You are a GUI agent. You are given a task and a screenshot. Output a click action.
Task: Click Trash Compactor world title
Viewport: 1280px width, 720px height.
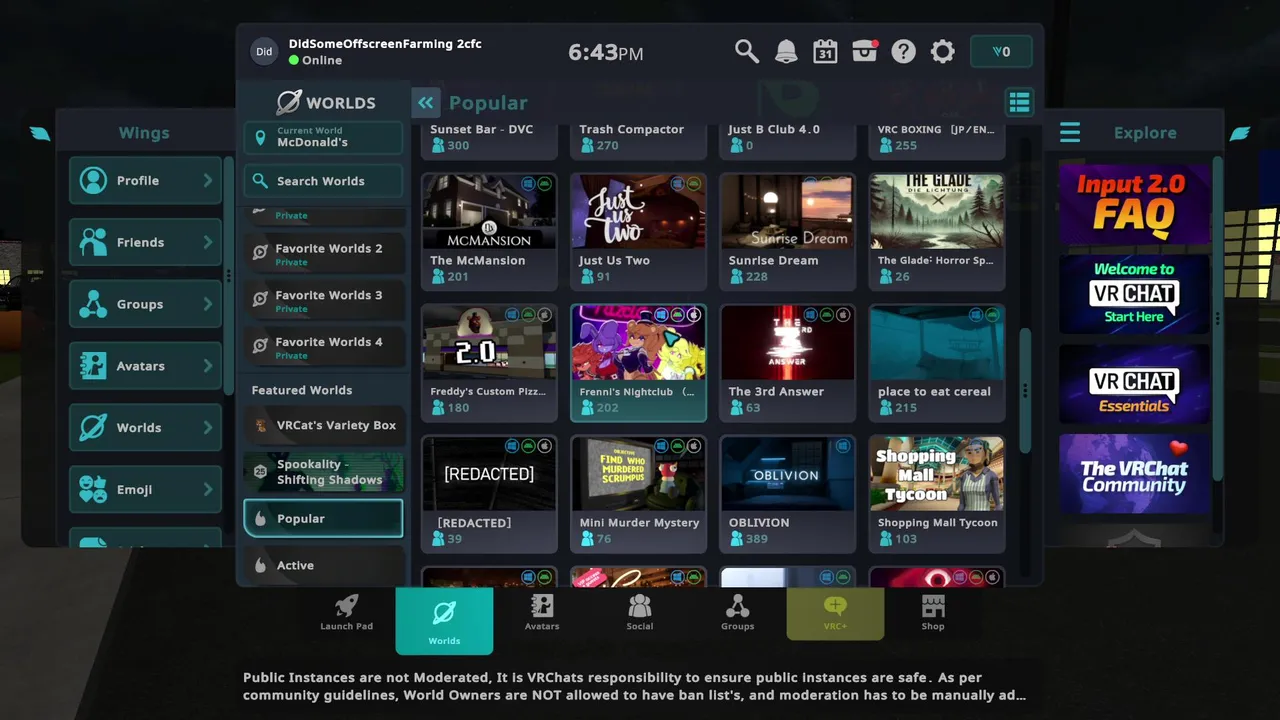[631, 129]
